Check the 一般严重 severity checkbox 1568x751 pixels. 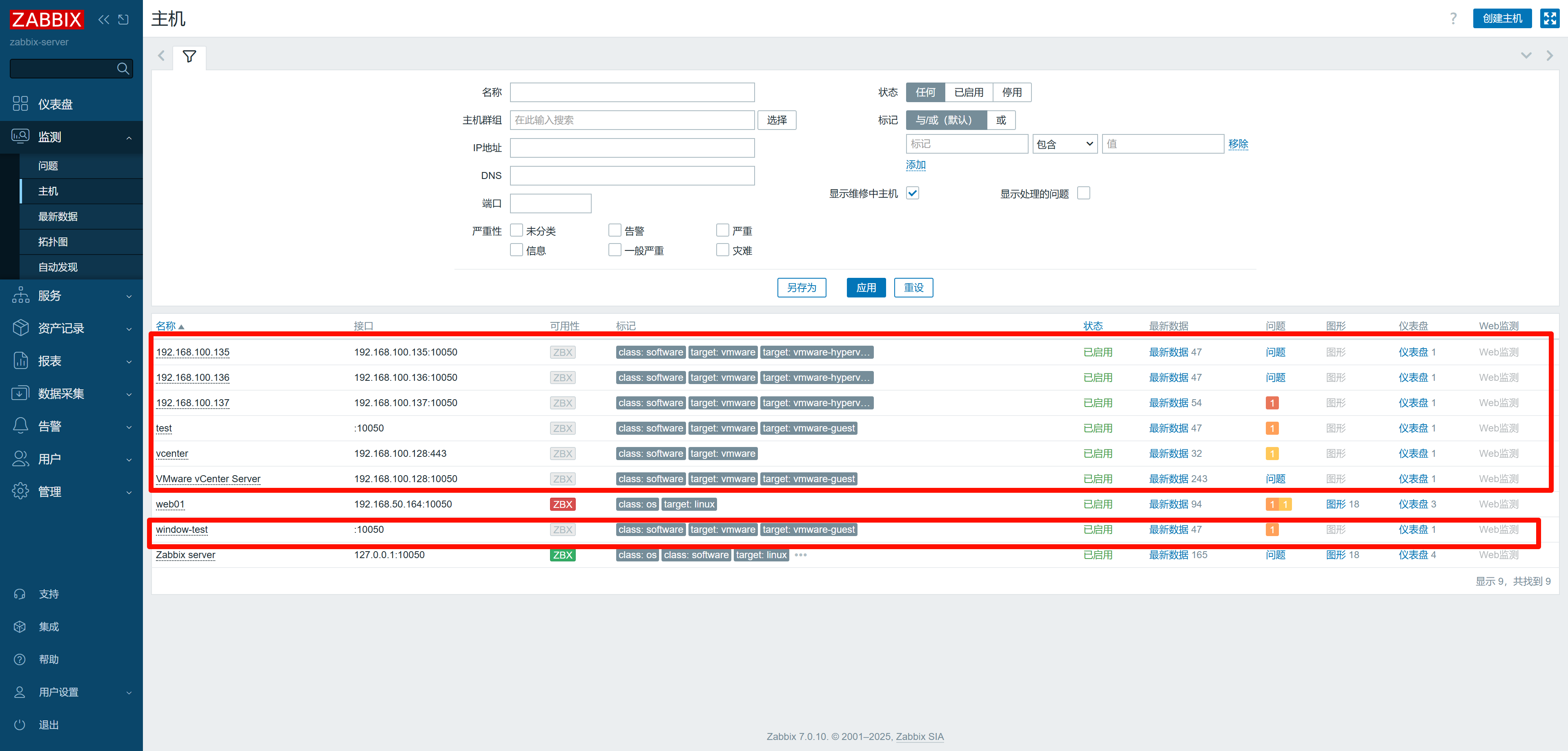615,250
